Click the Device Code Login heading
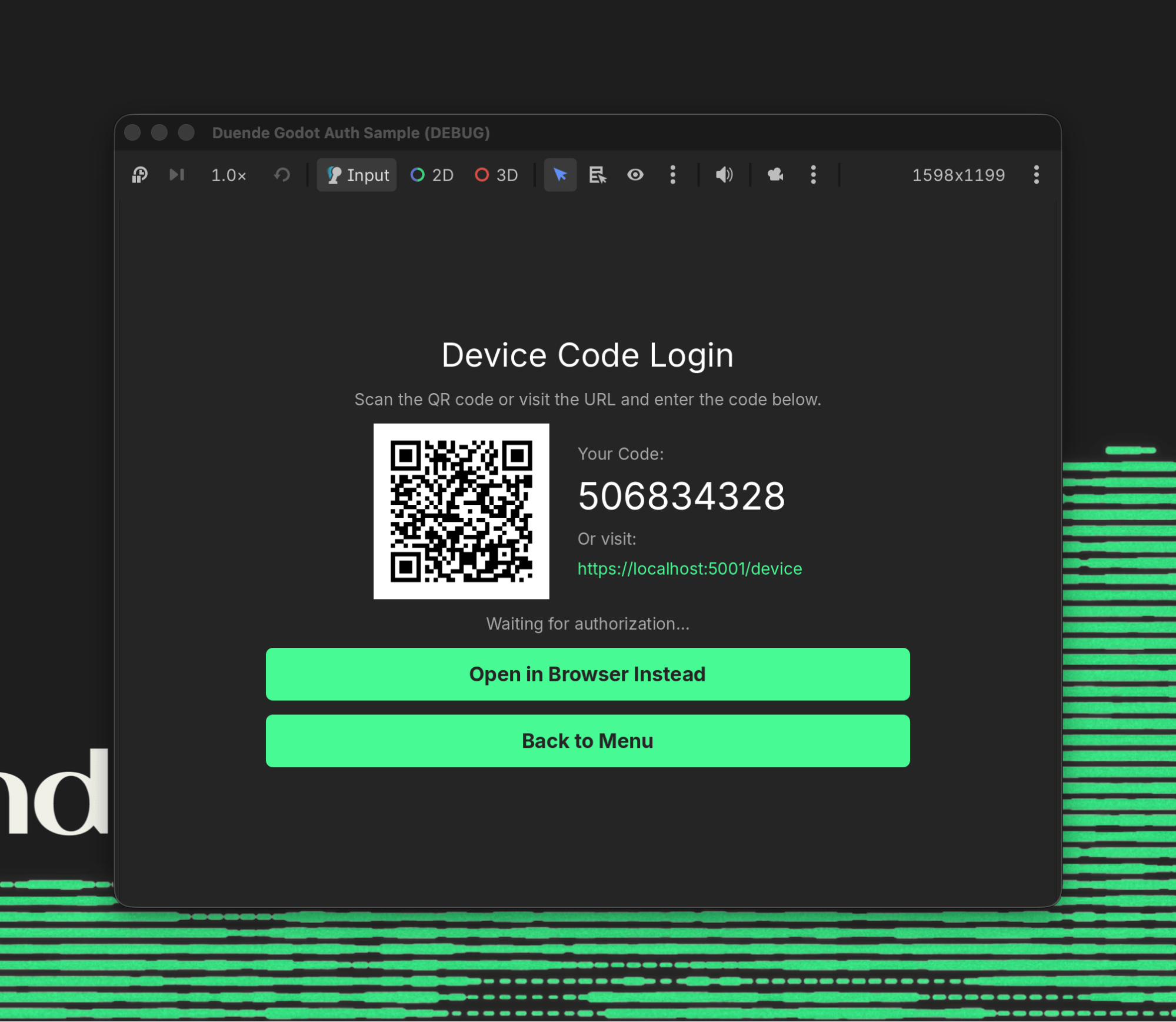The height and width of the screenshot is (1022, 1176). click(x=588, y=355)
